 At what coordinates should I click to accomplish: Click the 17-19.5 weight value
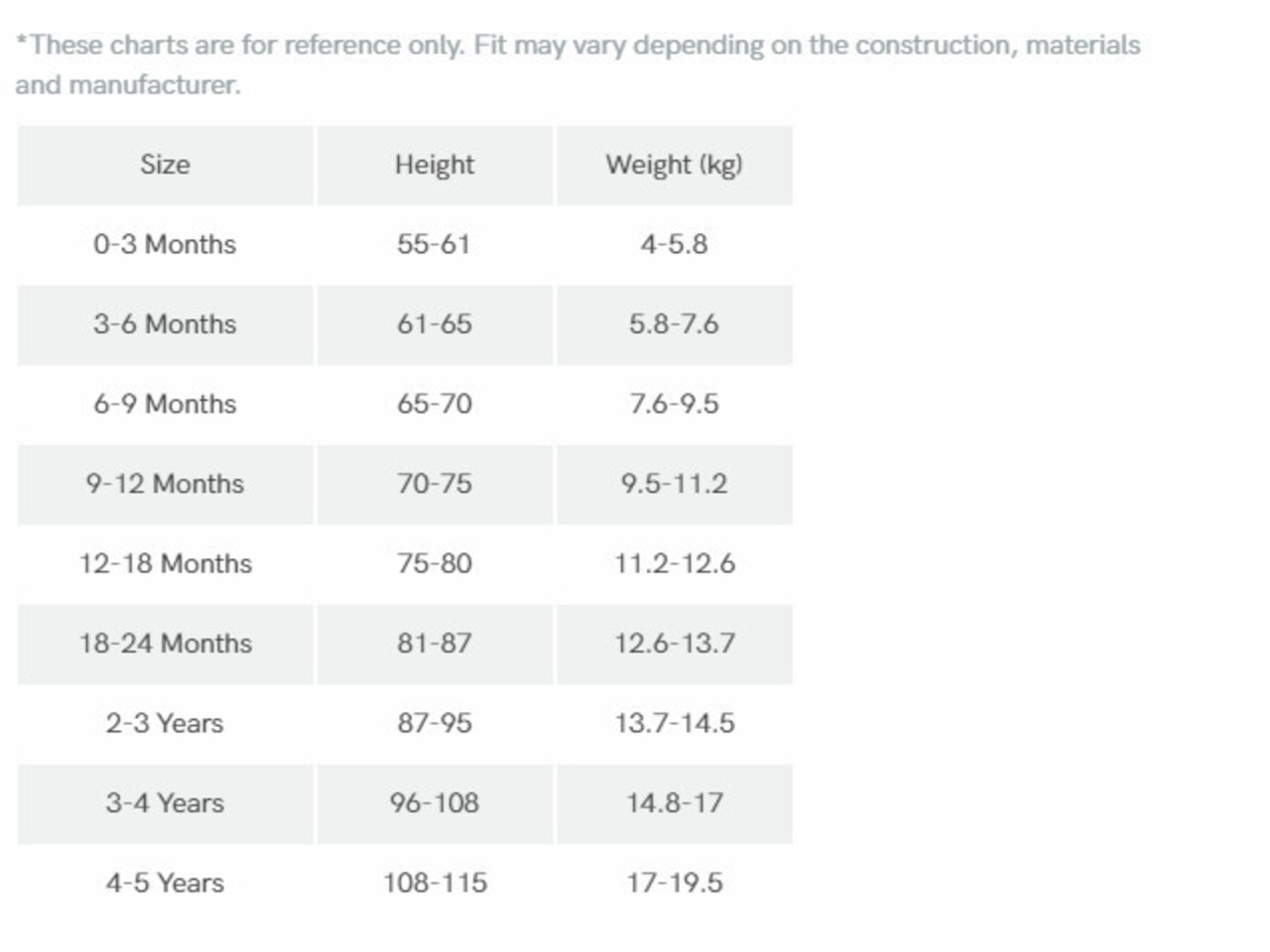tap(674, 883)
